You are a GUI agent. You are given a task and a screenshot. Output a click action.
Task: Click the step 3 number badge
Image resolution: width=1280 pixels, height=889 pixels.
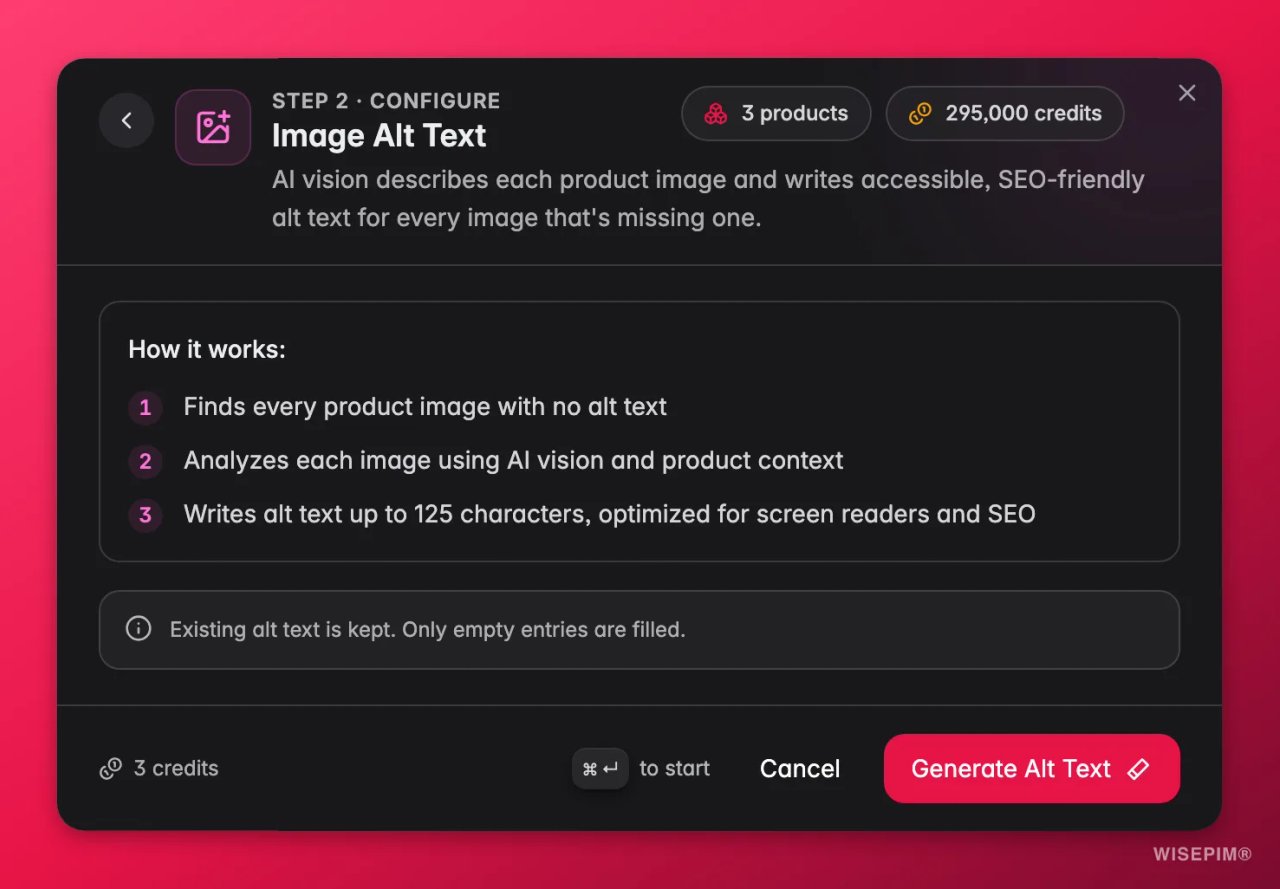click(145, 515)
